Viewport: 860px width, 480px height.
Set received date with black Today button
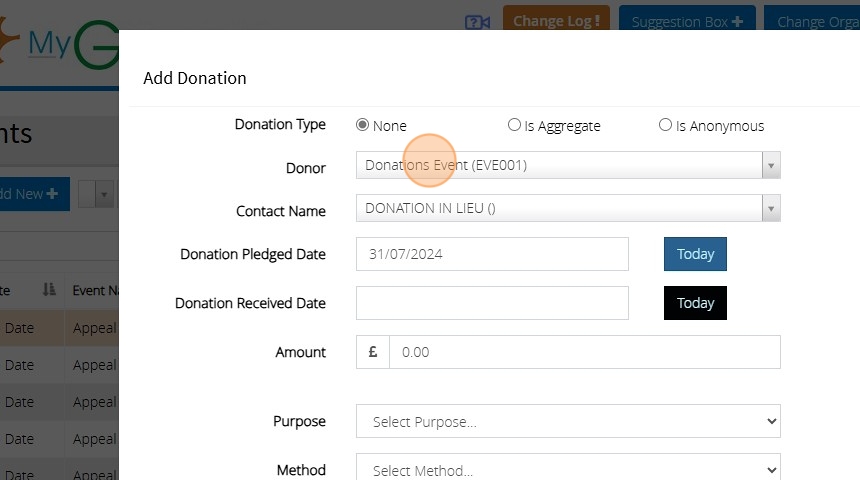click(x=695, y=303)
